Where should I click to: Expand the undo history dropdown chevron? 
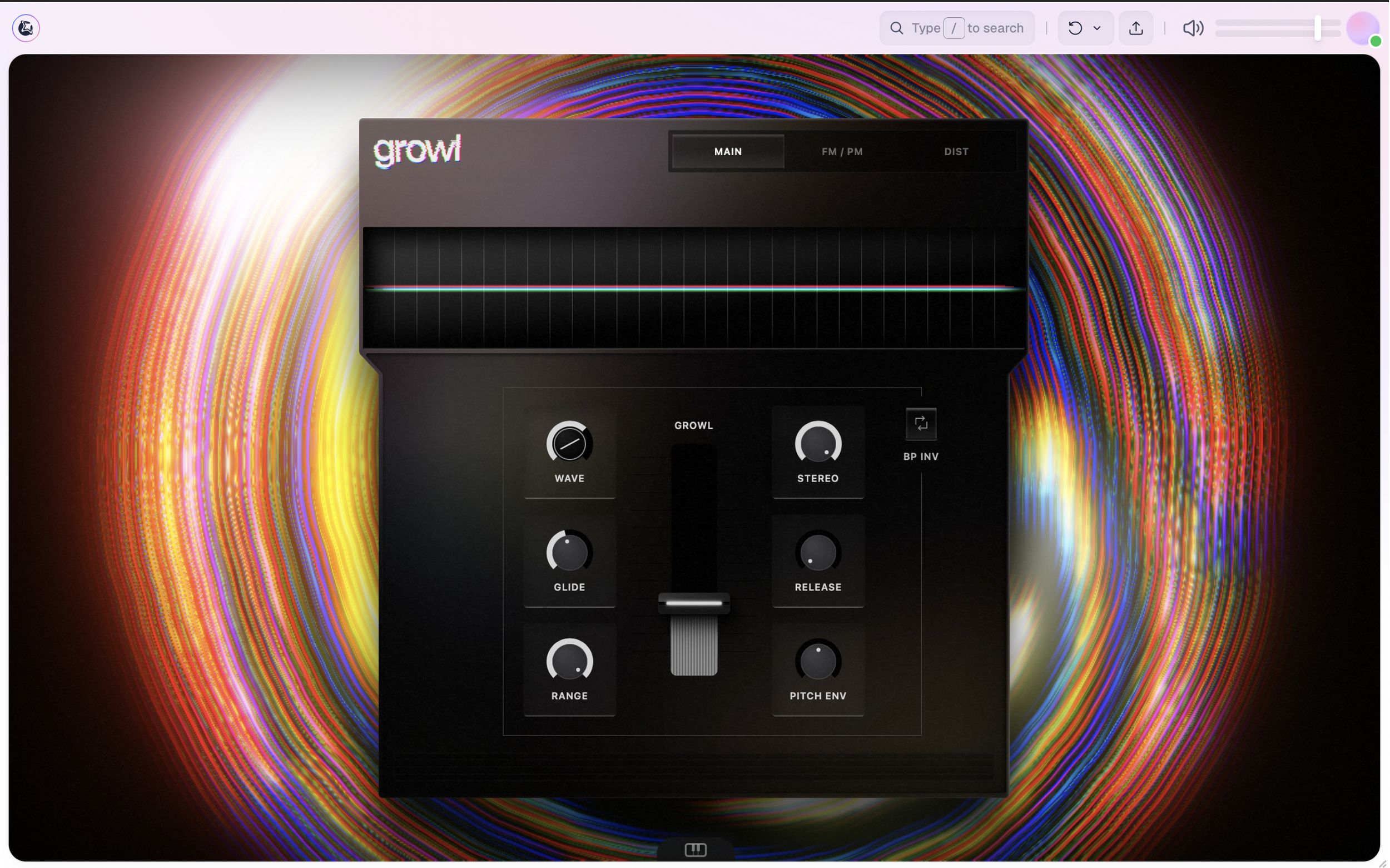click(x=1097, y=28)
